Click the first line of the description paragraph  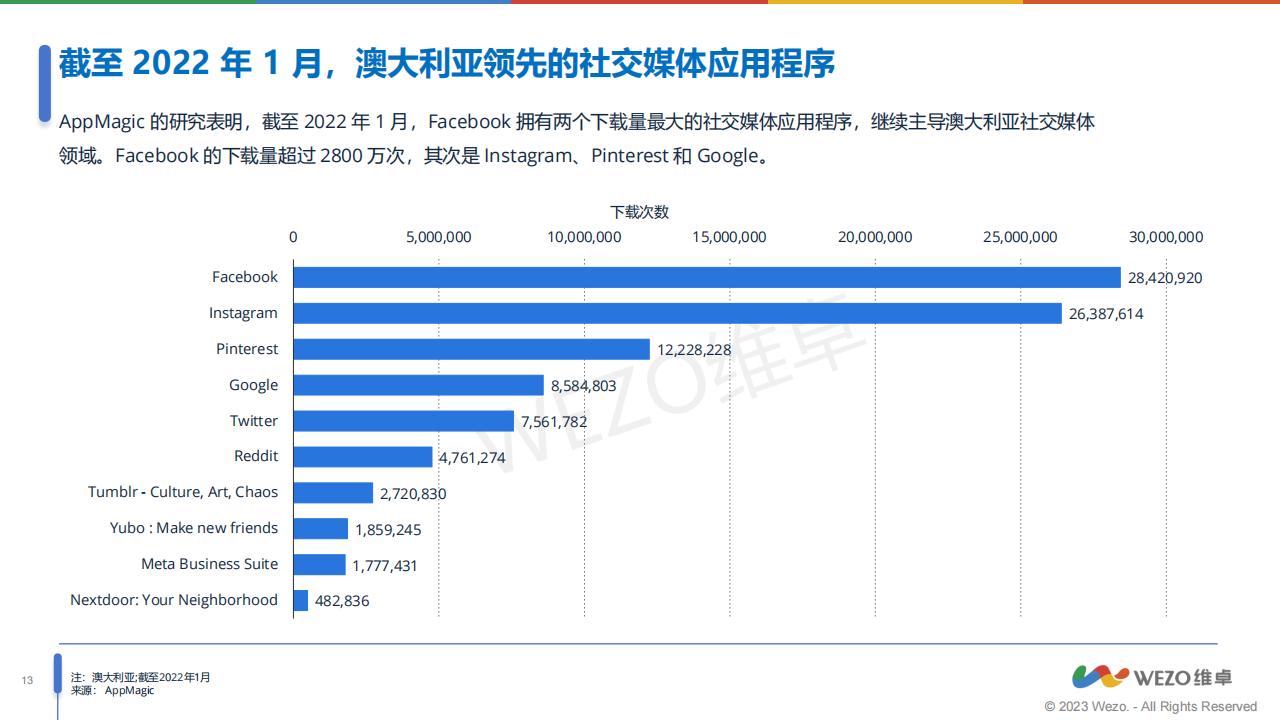click(x=577, y=122)
